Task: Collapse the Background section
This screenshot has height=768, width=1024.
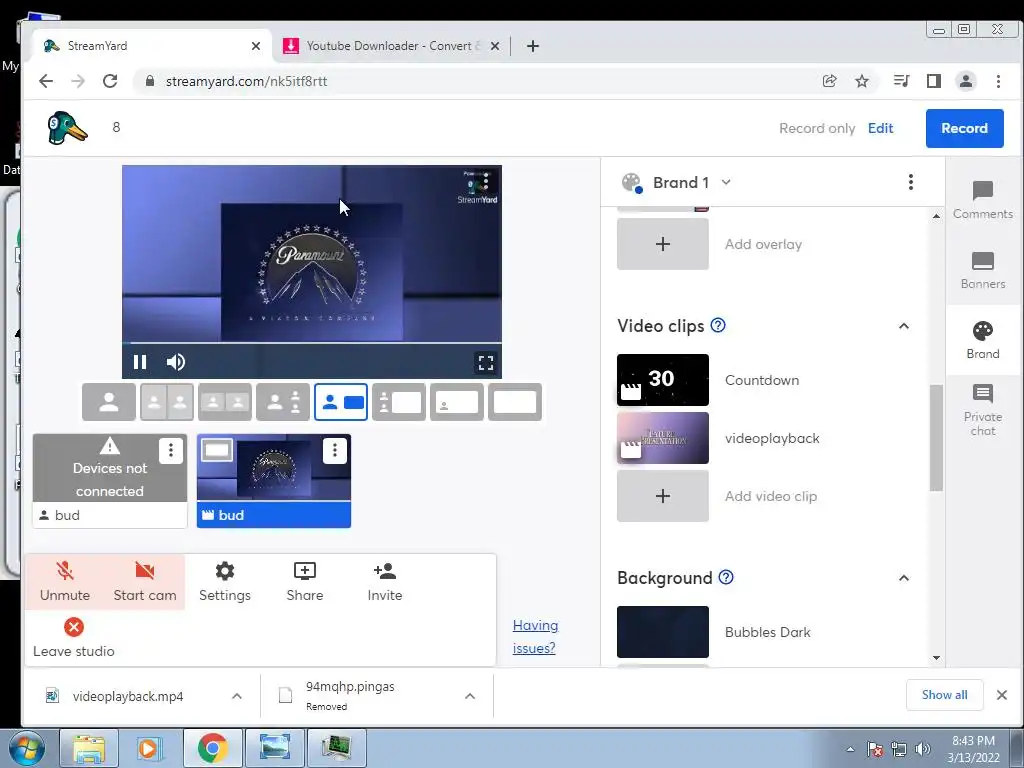Action: (904, 578)
